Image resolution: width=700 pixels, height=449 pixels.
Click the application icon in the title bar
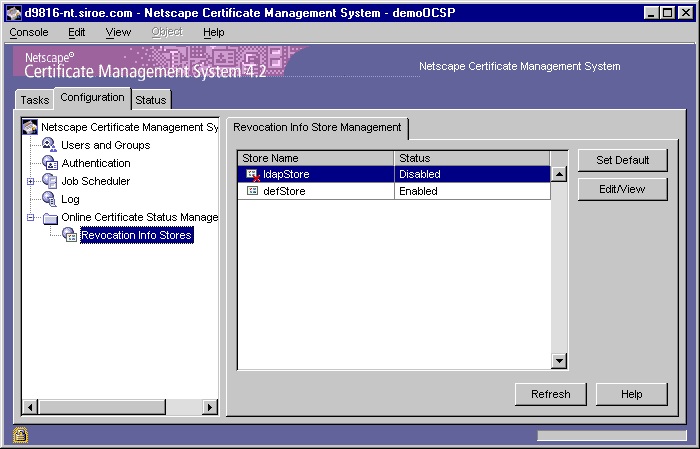click(x=14, y=13)
